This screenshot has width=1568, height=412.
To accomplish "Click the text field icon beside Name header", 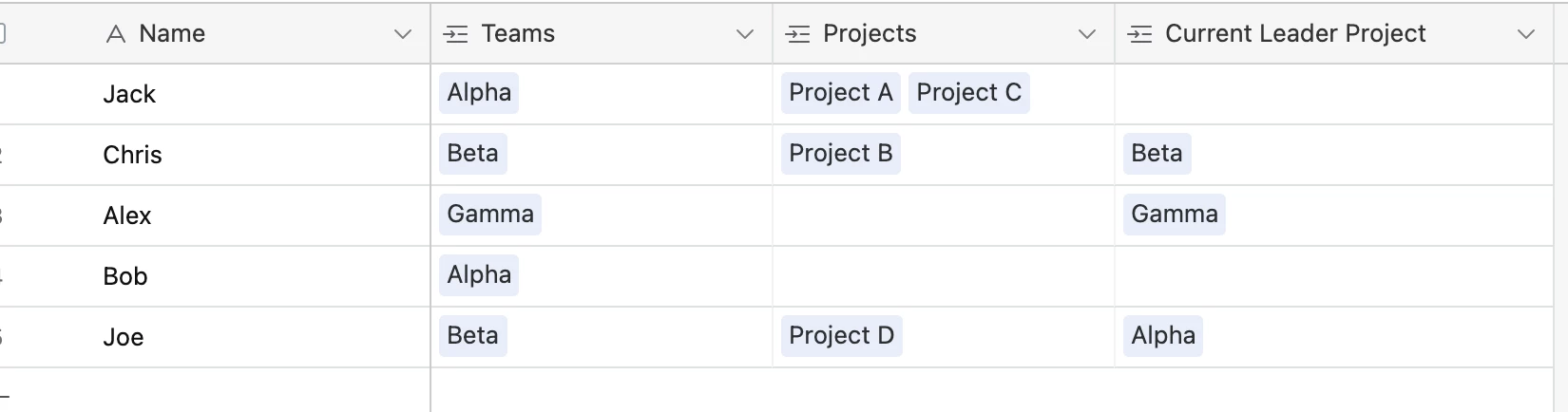I will click(x=116, y=35).
